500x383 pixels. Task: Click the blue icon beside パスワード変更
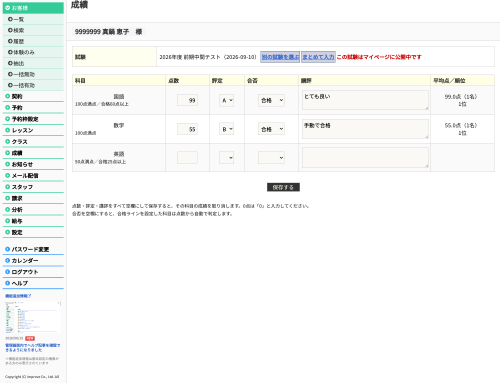[x=8, y=249]
